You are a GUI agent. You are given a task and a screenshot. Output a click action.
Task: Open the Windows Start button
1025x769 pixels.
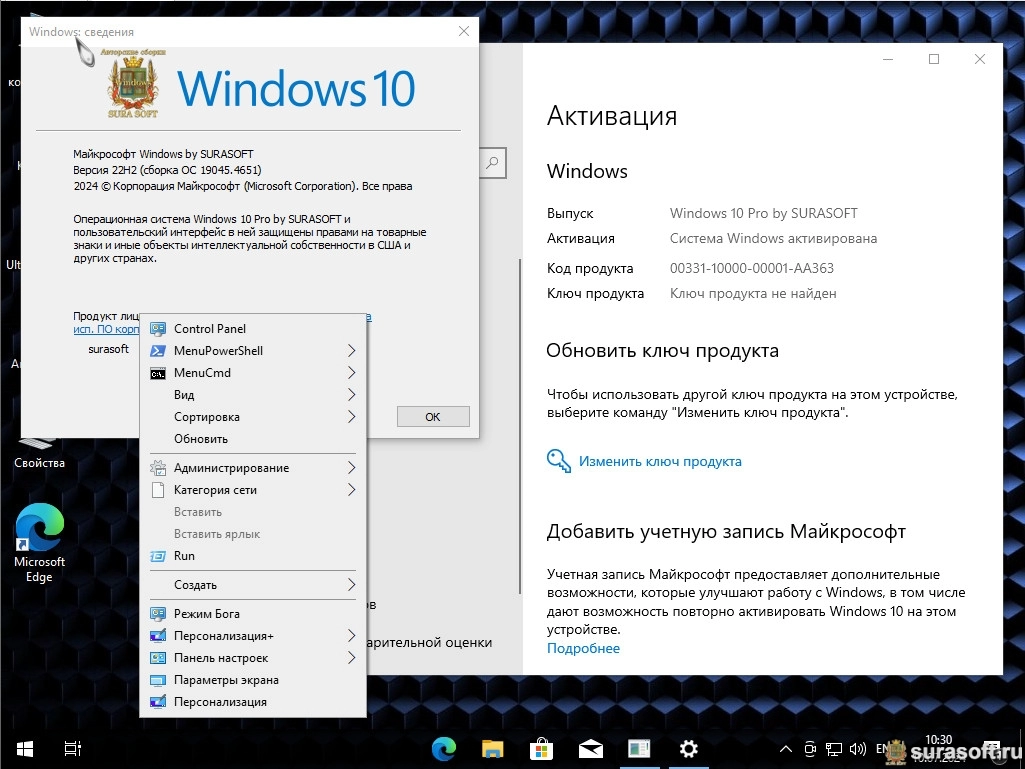(x=25, y=749)
